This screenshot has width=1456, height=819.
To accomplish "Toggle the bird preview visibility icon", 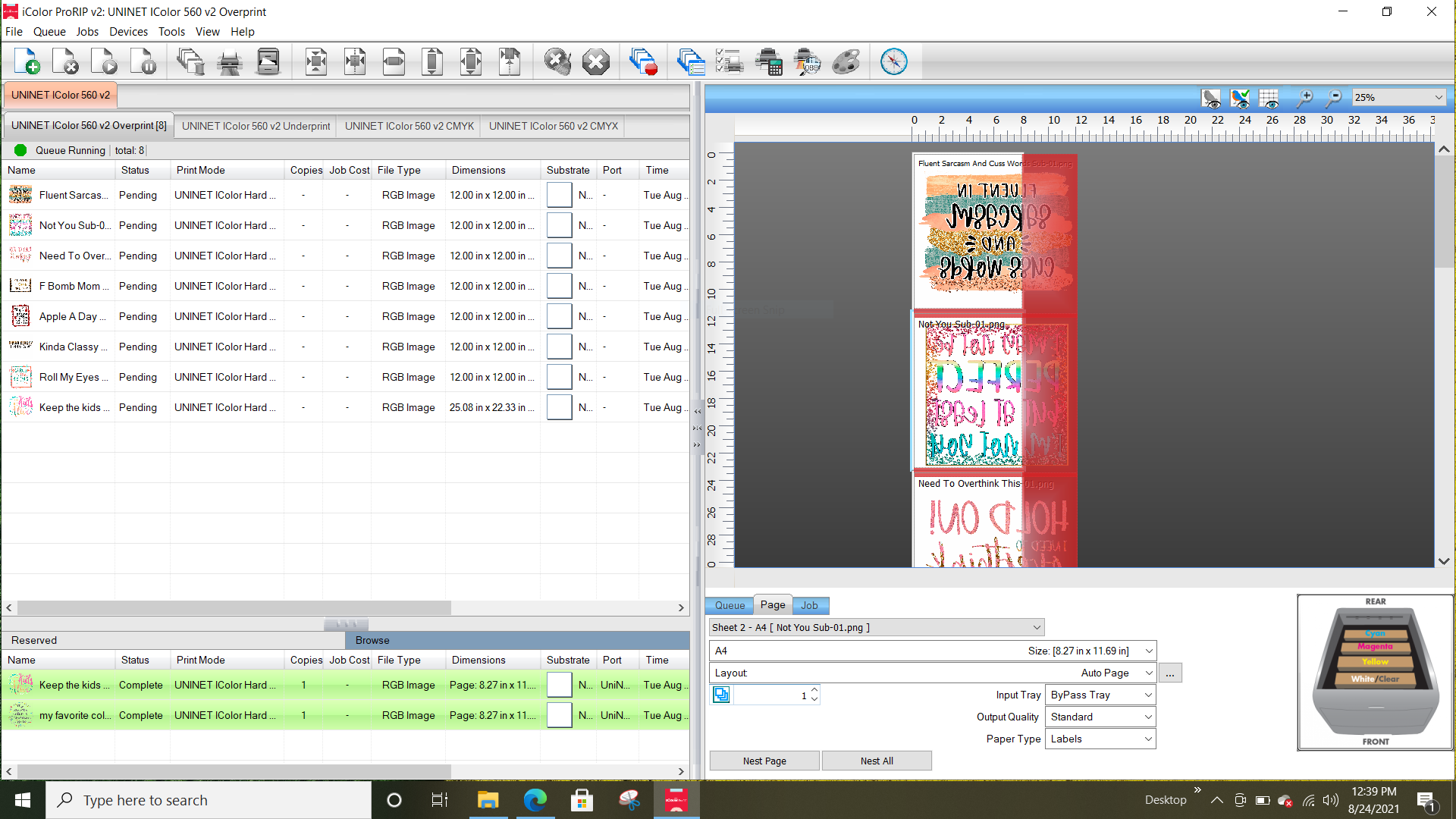I will point(1211,99).
